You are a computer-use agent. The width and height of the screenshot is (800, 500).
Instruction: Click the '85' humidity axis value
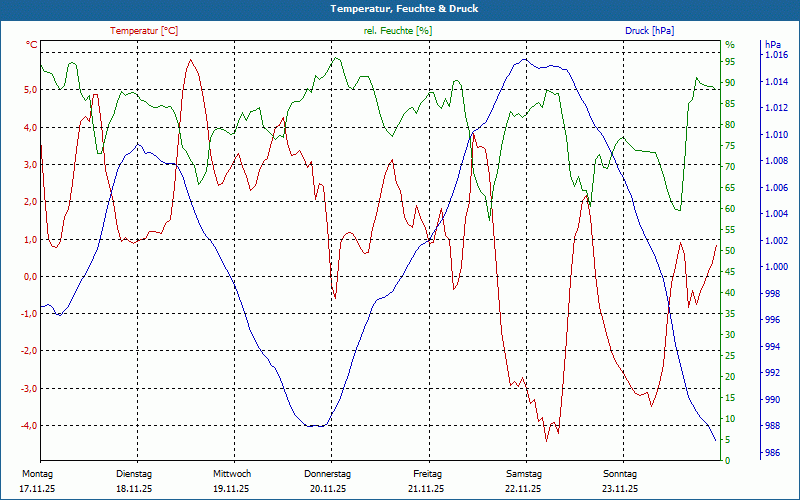tap(730, 104)
